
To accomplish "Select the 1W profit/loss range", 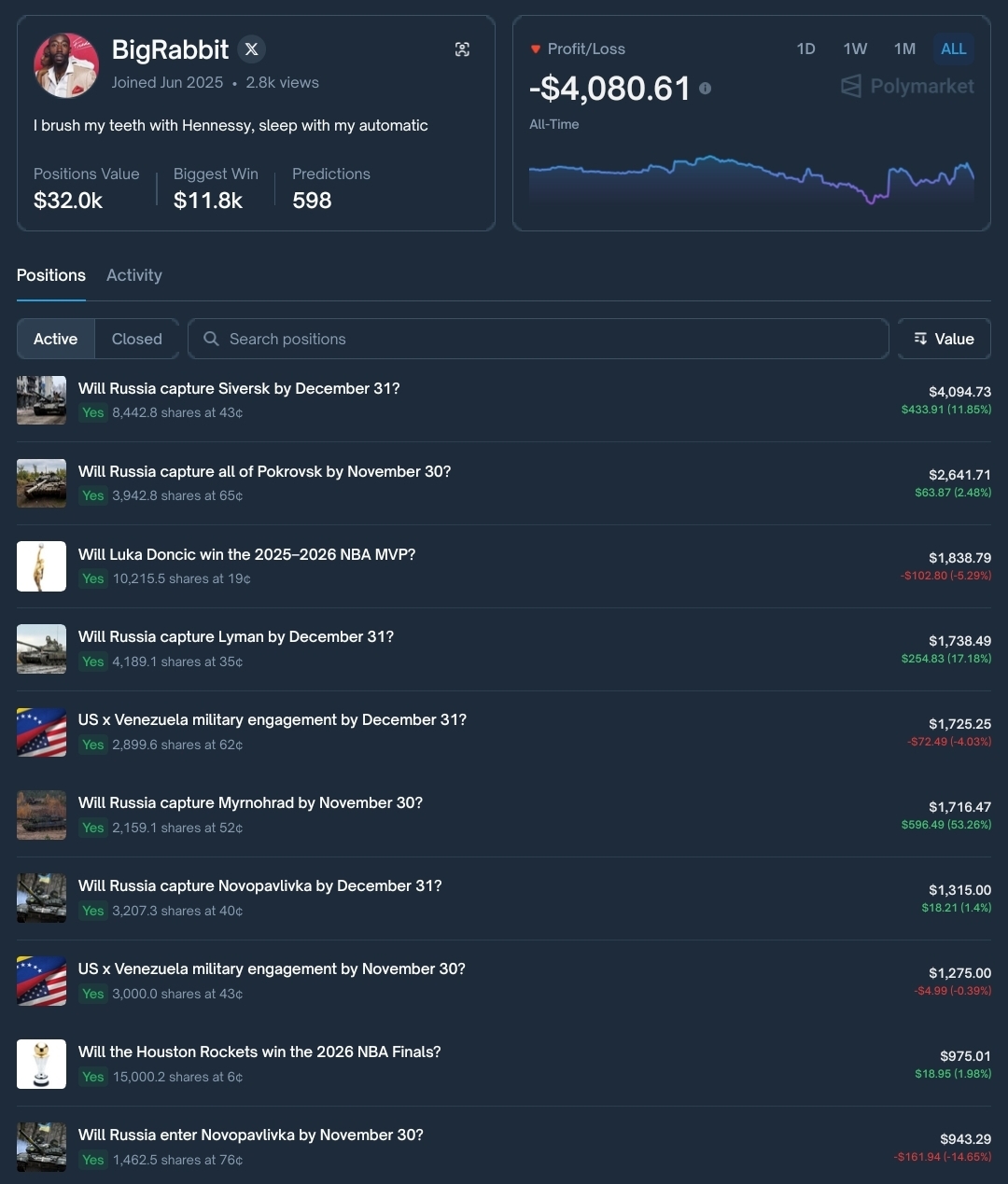I will (x=855, y=49).
